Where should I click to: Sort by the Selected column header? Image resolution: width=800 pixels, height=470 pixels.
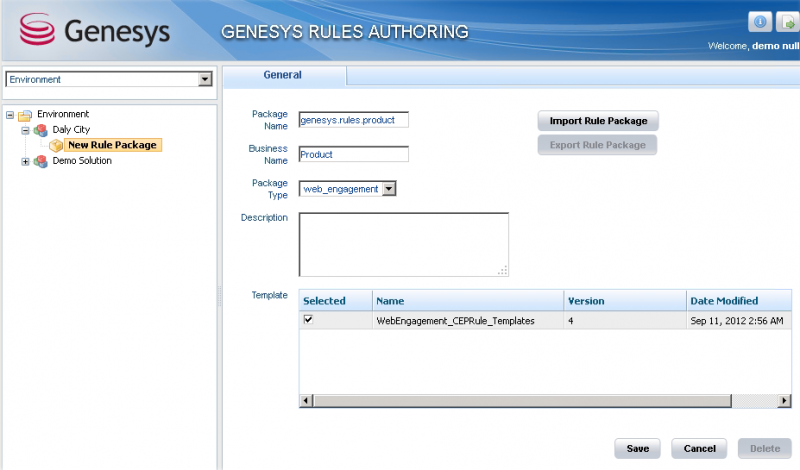coord(336,301)
